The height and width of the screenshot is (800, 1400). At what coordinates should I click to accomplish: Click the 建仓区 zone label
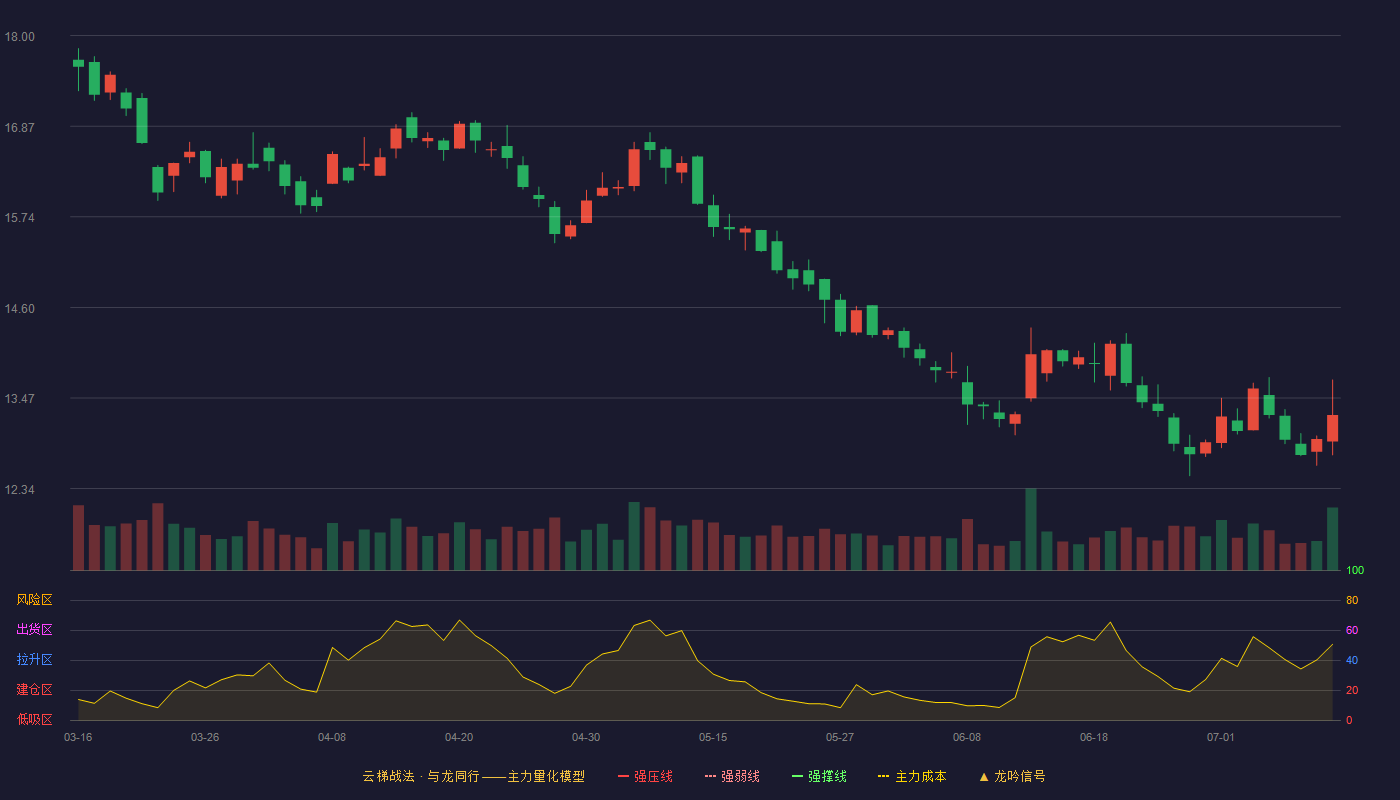coord(34,690)
